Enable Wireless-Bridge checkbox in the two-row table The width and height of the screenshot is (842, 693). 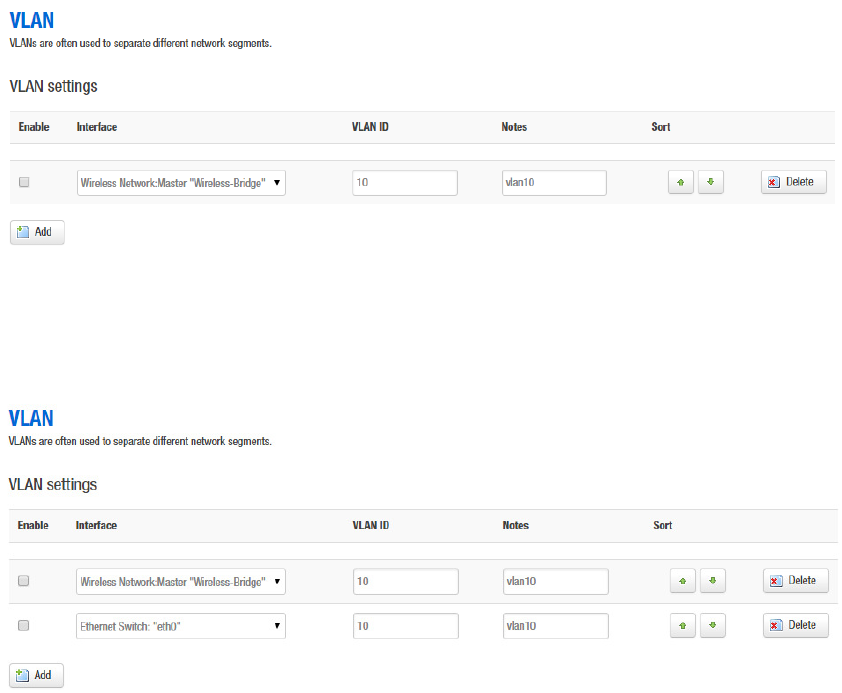click(24, 581)
